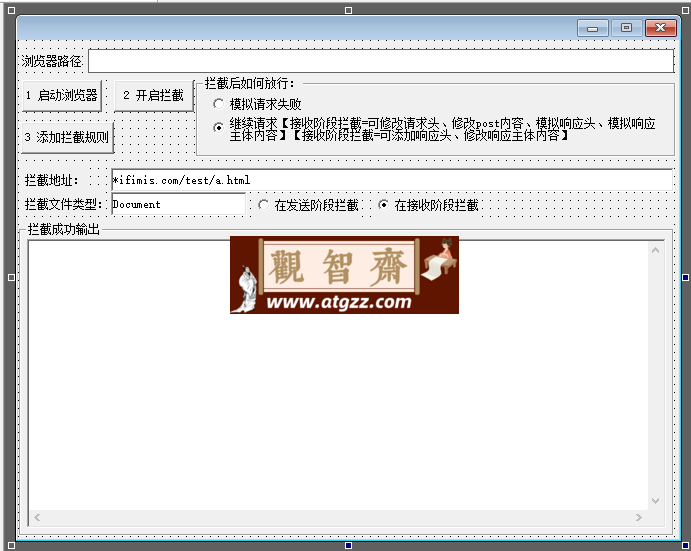The width and height of the screenshot is (691, 551).
Task: Maximize the form window
Action: tap(626, 28)
